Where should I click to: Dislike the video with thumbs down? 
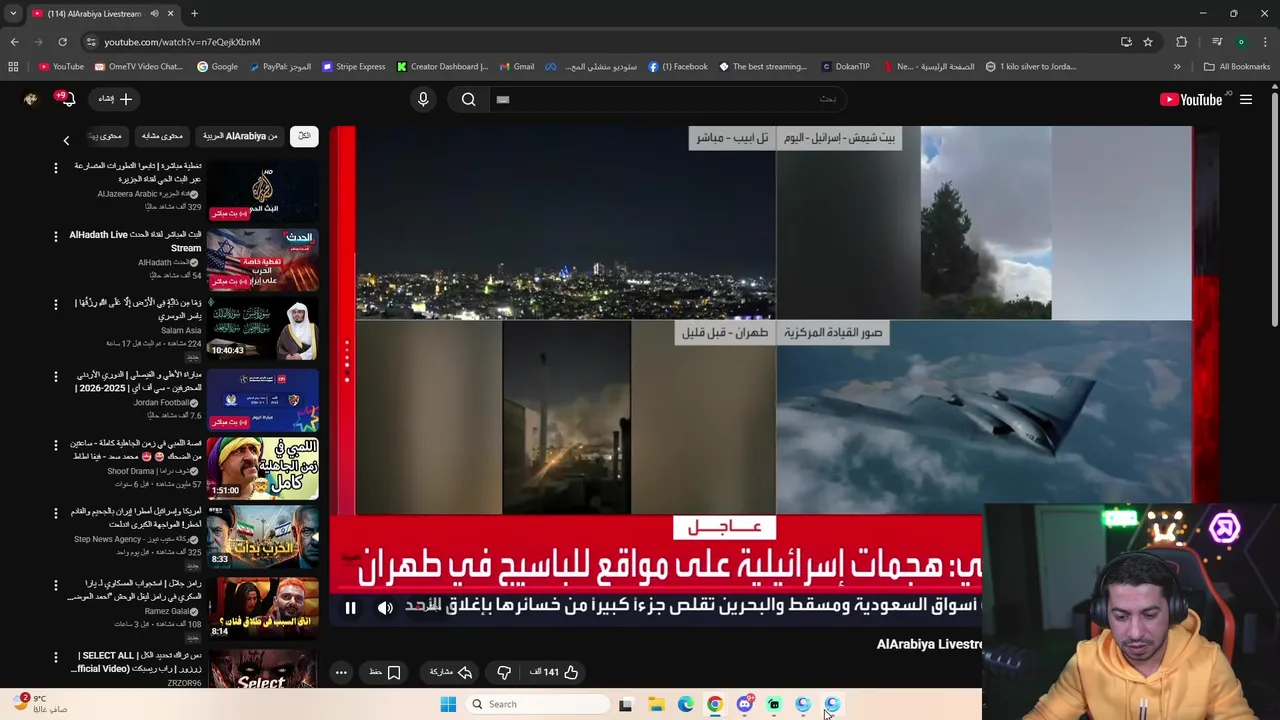[x=504, y=672]
